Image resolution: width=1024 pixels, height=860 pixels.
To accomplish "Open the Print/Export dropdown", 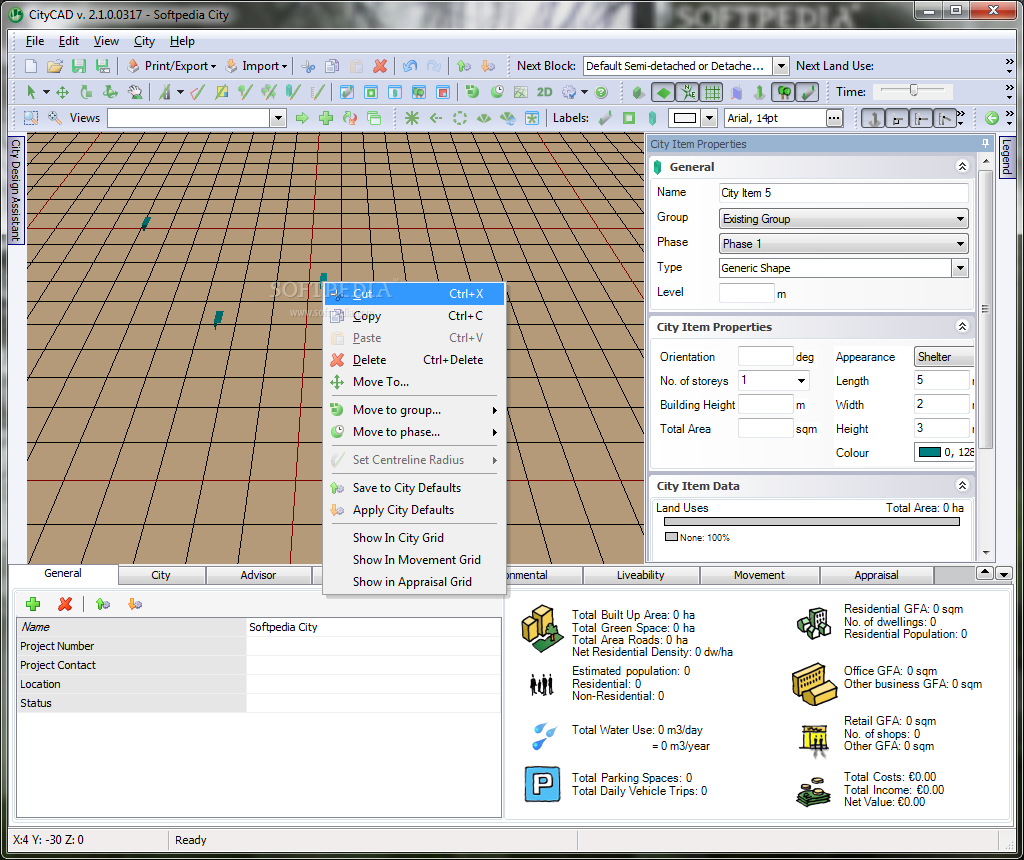I will (171, 66).
